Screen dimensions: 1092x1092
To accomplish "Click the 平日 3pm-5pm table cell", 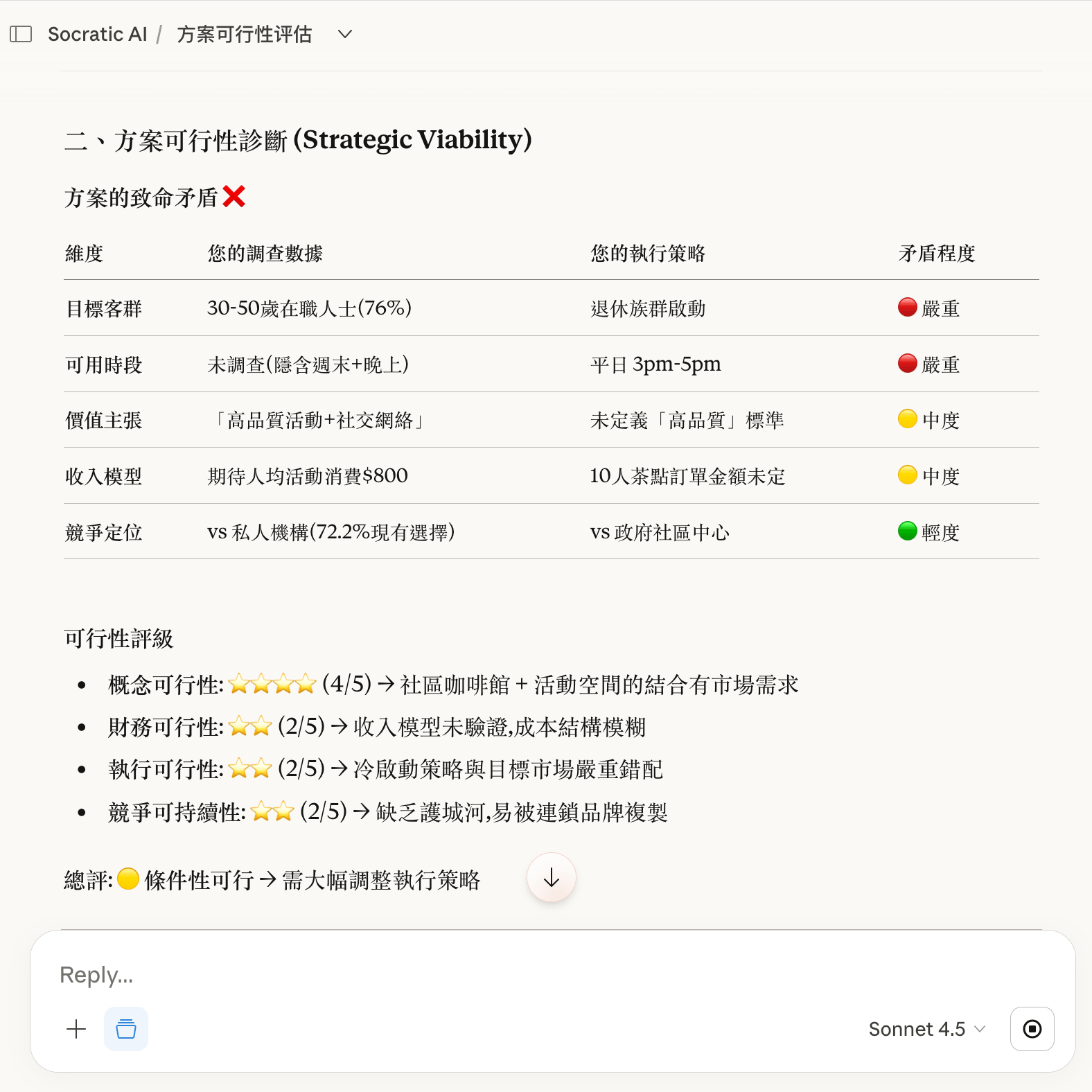I will [655, 364].
